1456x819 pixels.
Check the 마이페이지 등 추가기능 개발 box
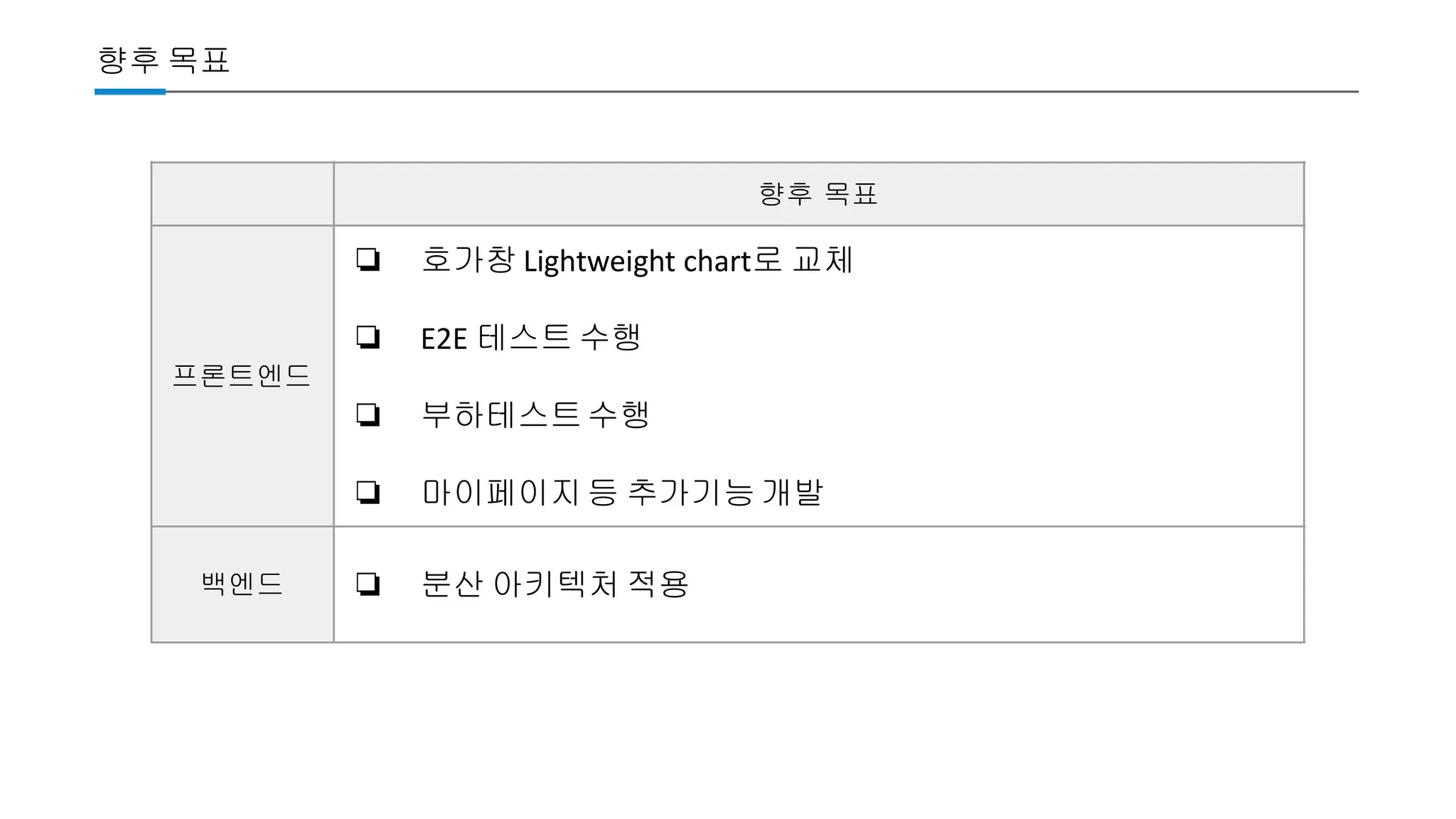(x=368, y=492)
